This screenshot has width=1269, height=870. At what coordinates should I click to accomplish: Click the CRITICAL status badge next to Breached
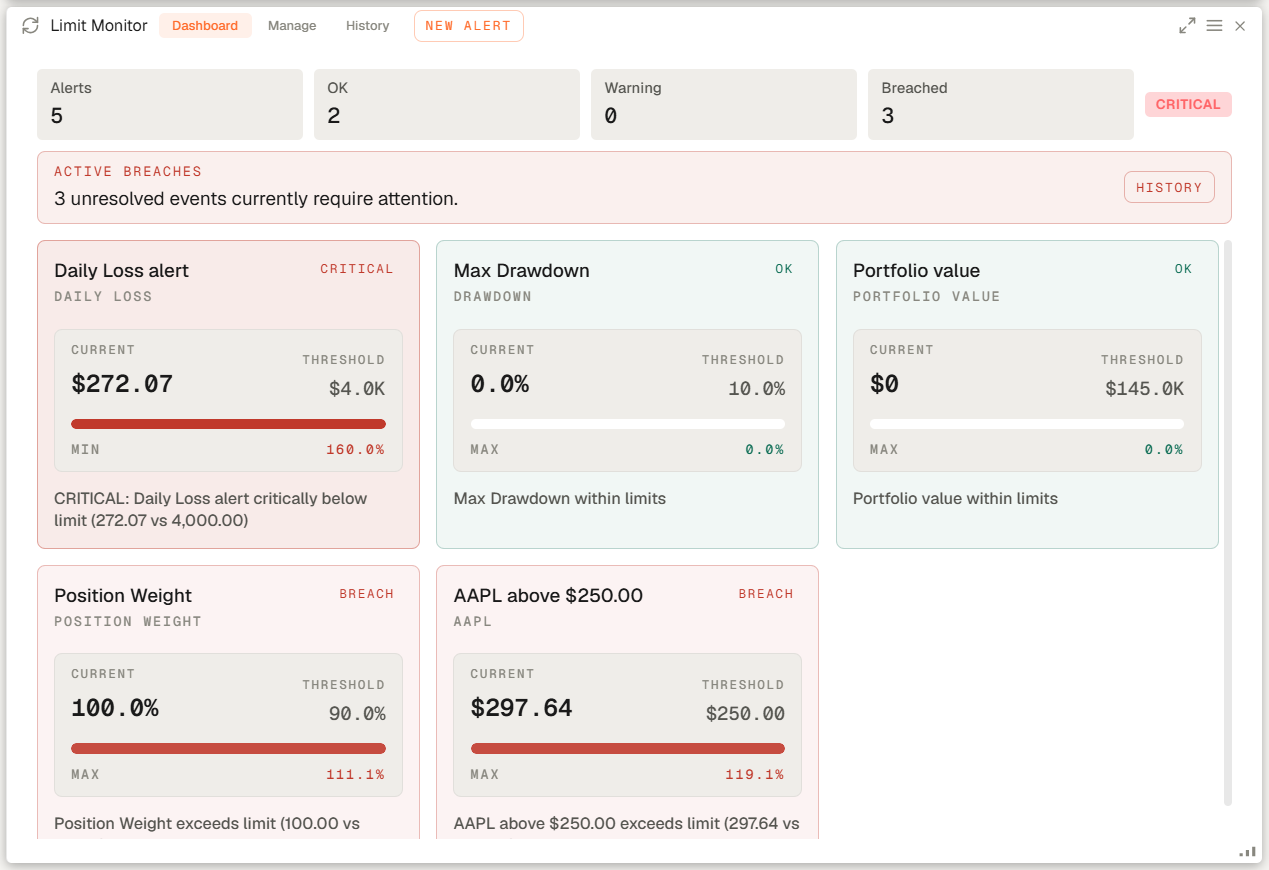[1188, 104]
